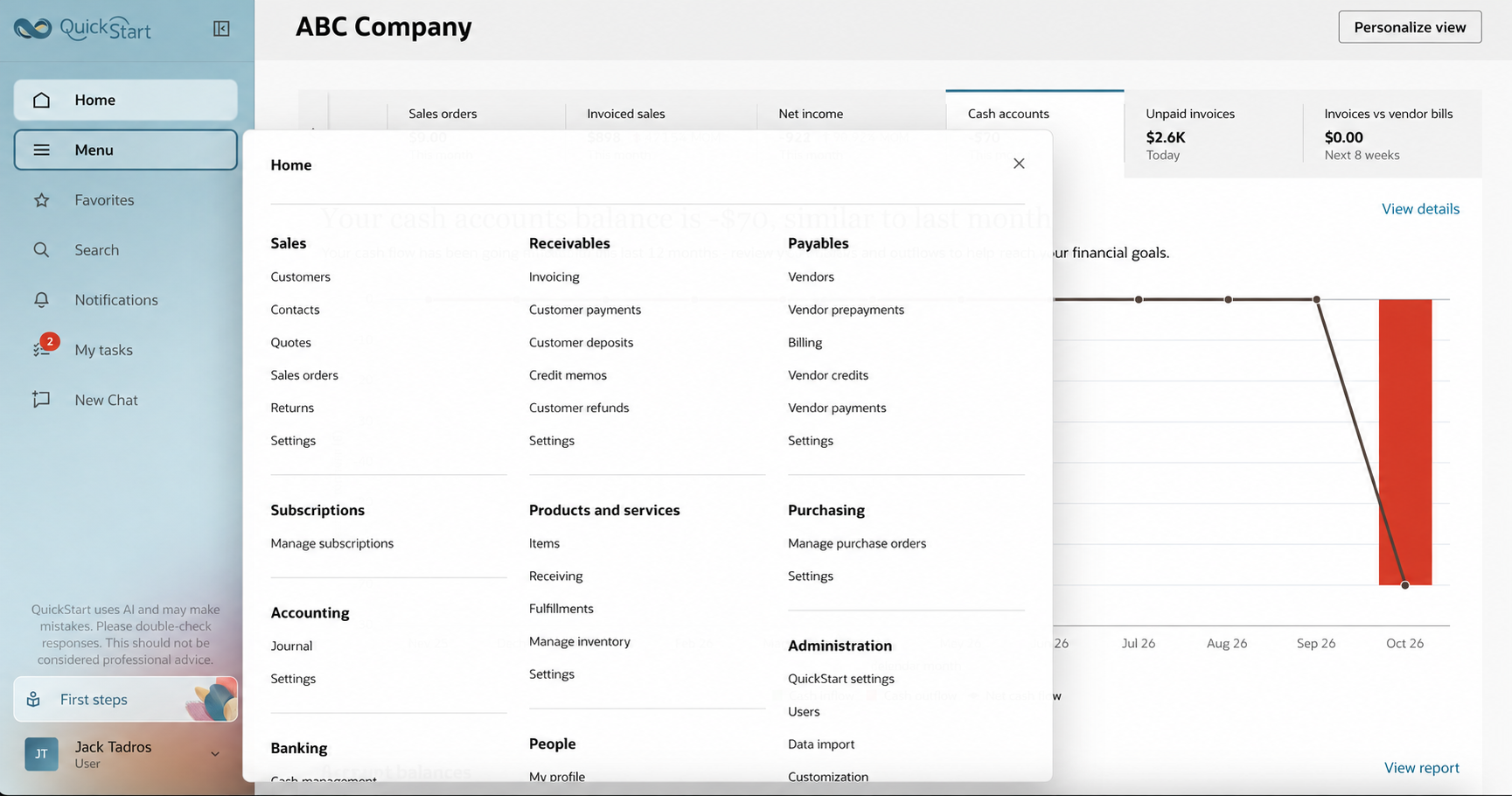Open Journal under Accounting
This screenshot has height=796, width=1512.
[291, 646]
